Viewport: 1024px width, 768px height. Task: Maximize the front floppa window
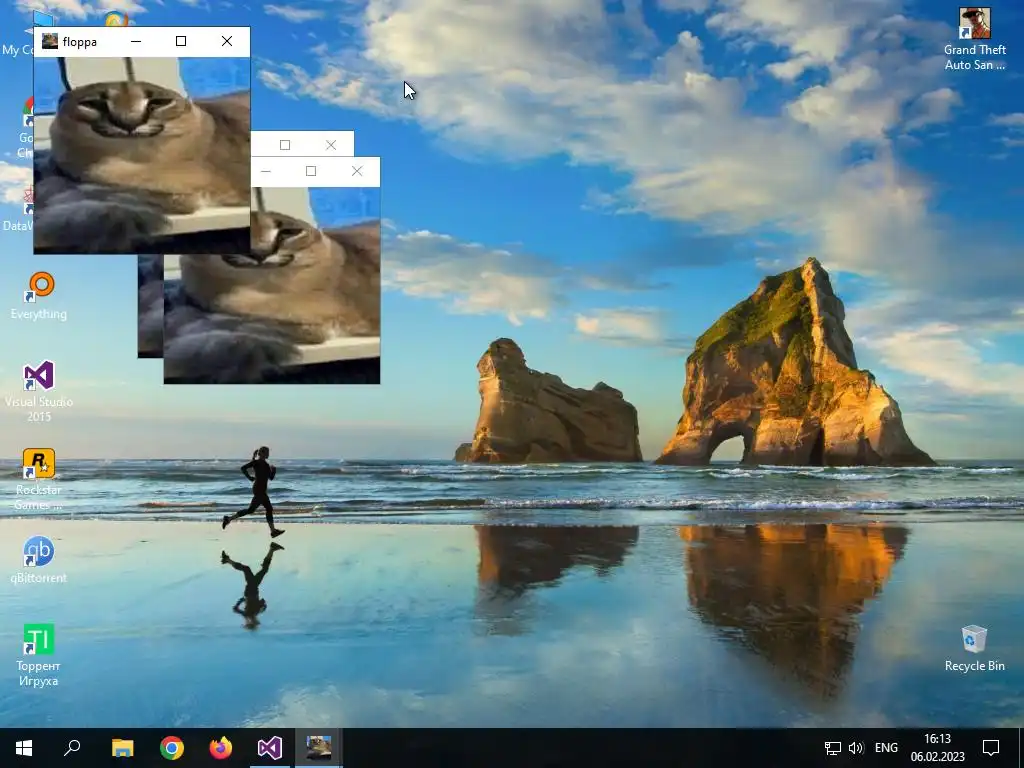pyautogui.click(x=181, y=41)
